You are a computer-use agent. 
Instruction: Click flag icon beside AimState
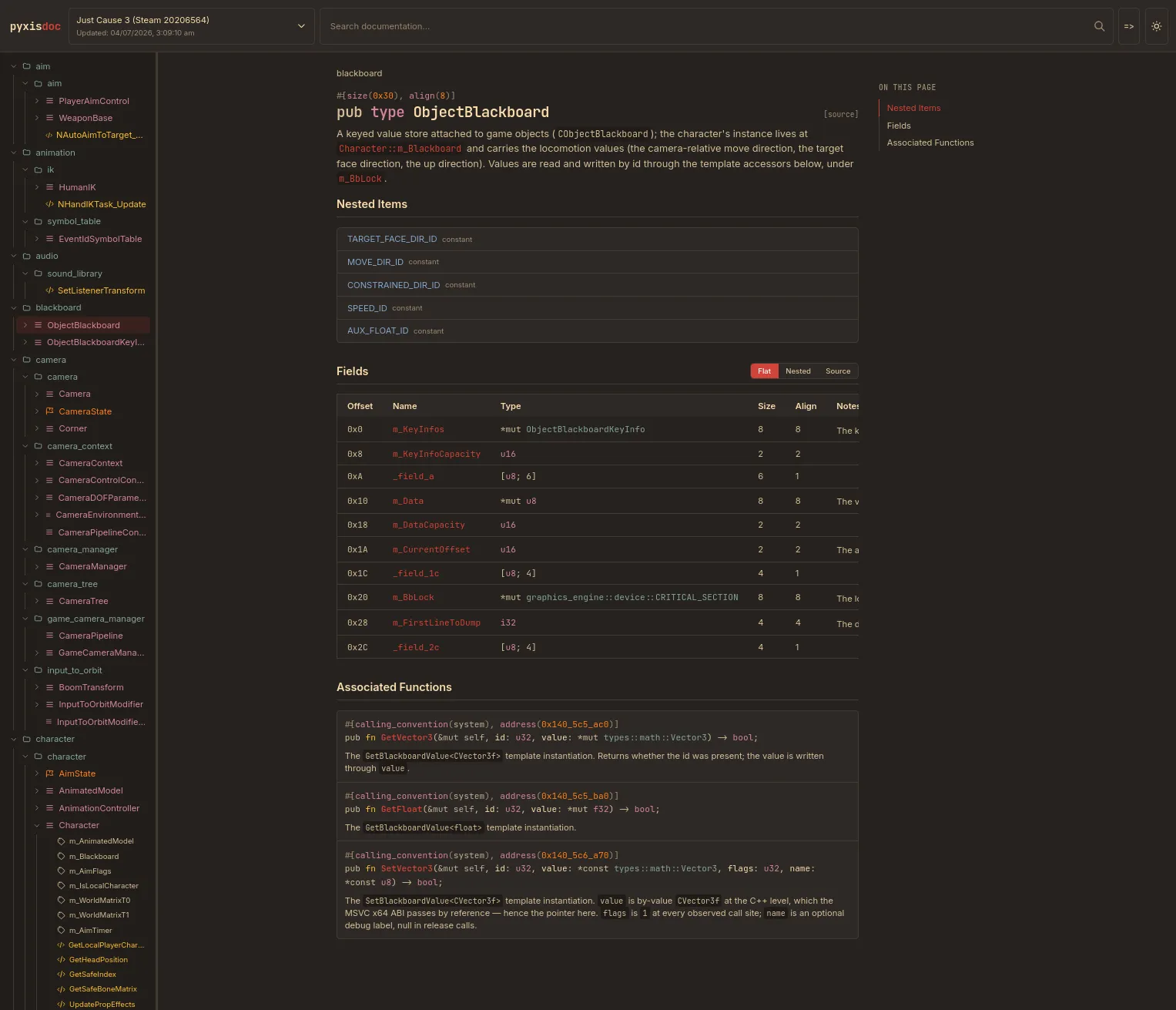pos(50,773)
